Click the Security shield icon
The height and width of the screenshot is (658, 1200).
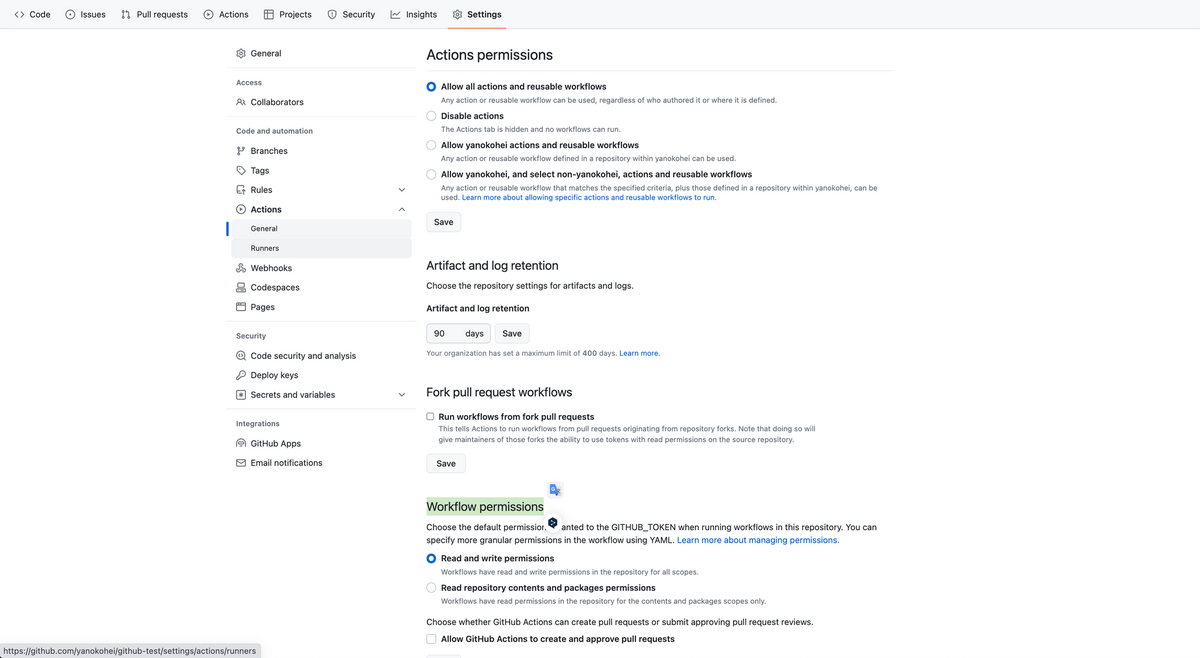point(330,14)
